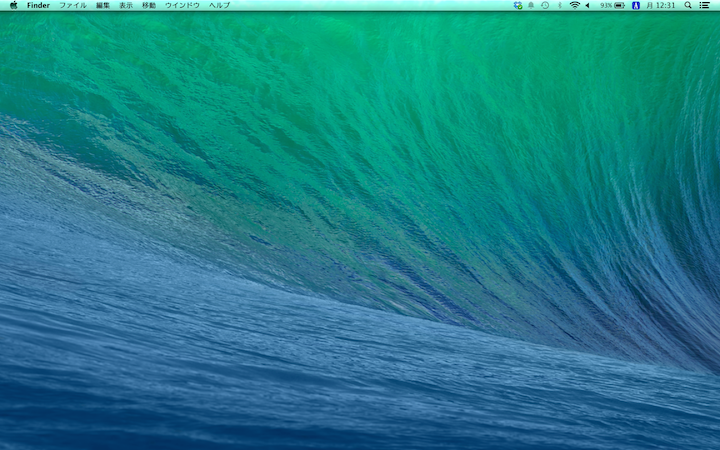Open Spotlight search magnifier
720x450 pixels.
click(688, 5)
